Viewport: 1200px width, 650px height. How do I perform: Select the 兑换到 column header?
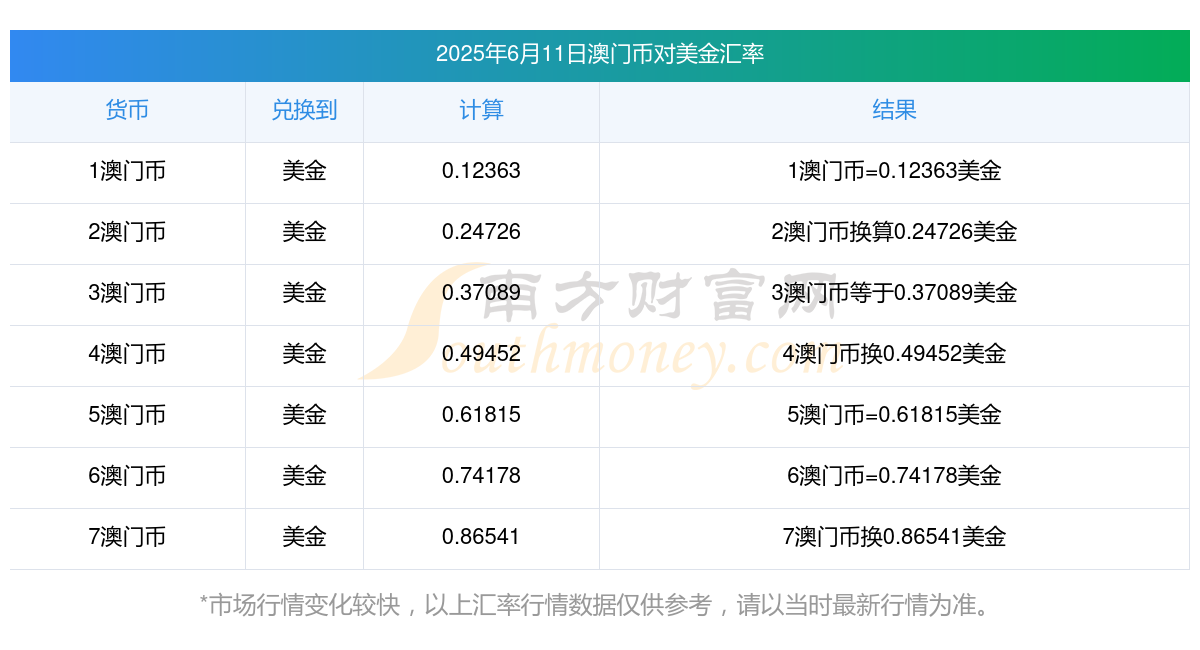tap(304, 110)
